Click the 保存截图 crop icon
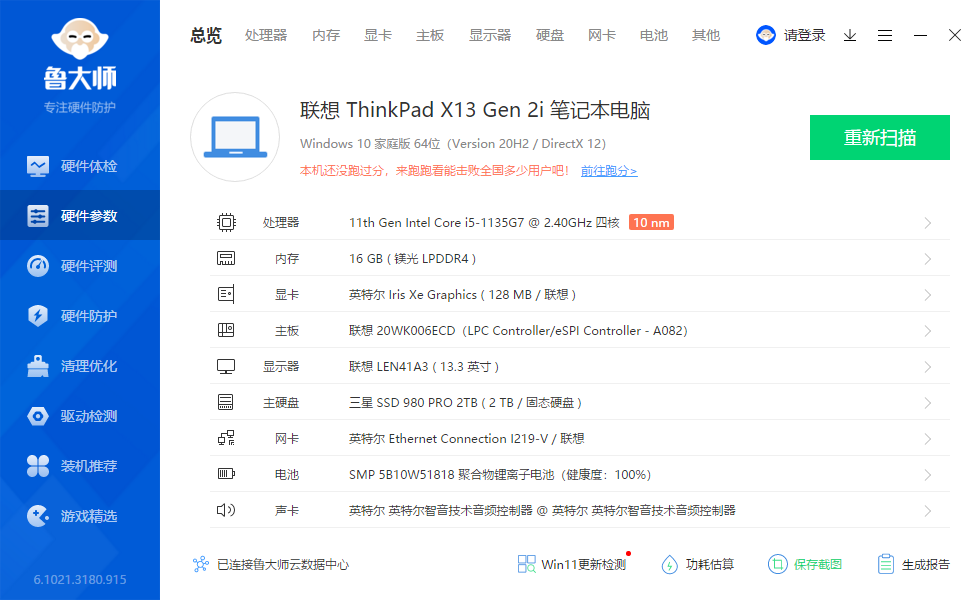Screen dimensions: 980x600 click(x=778, y=564)
